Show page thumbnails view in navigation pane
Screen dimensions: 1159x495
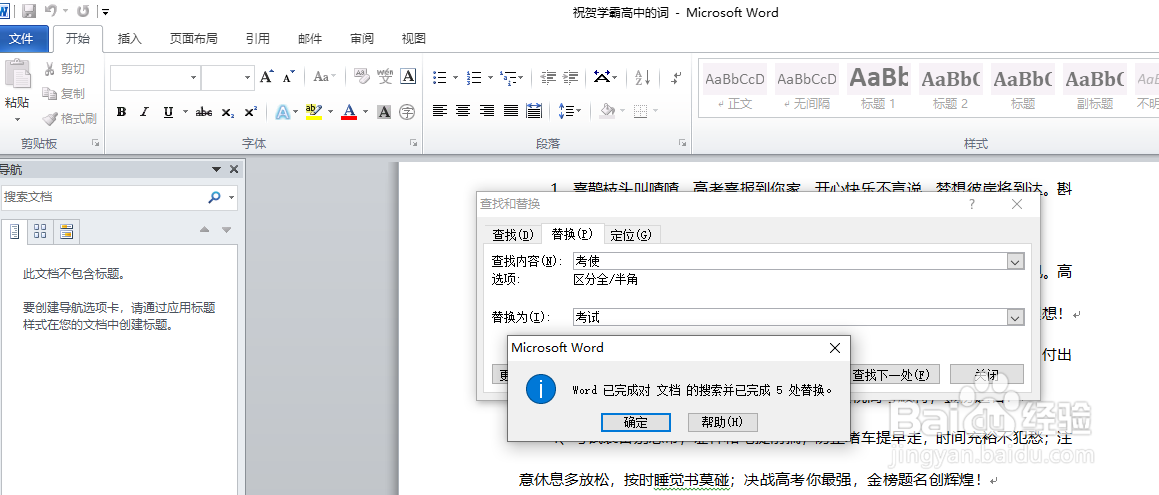pos(40,231)
